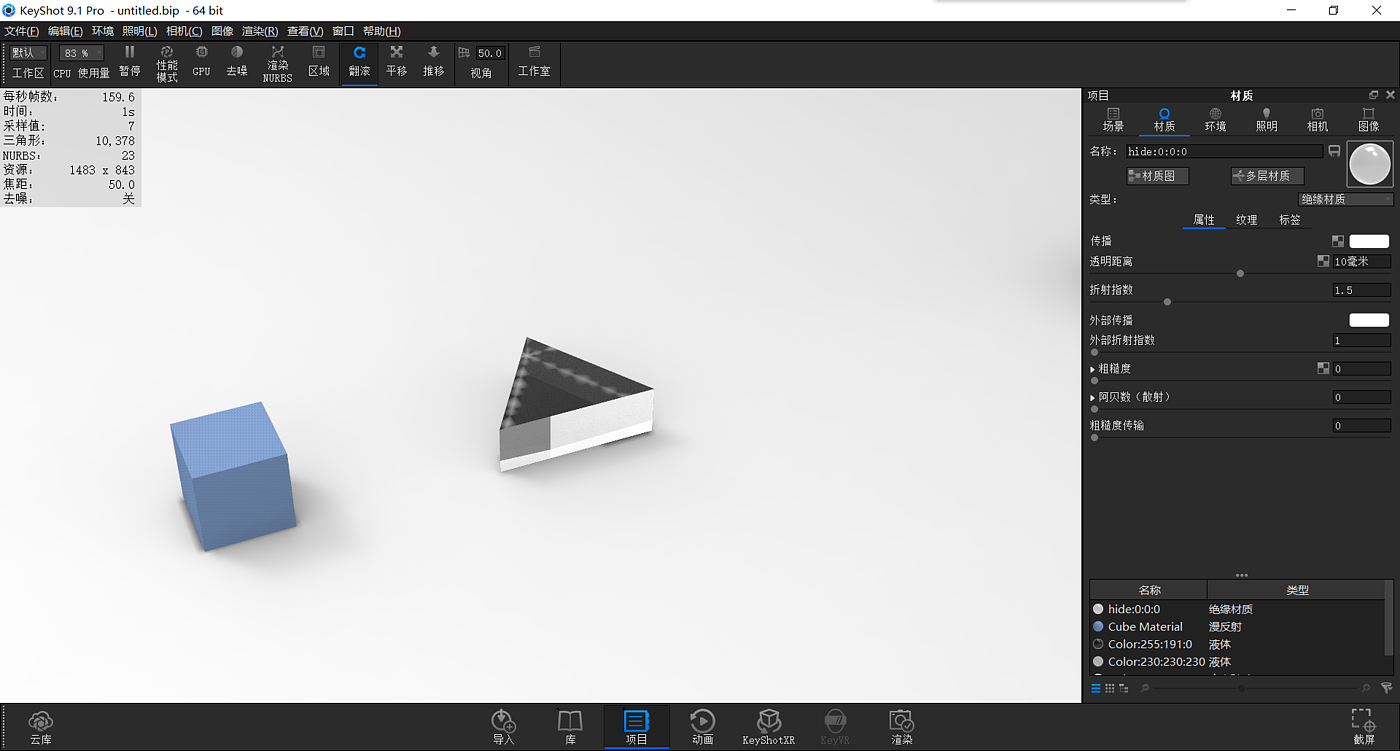
Task: Open the 默认 workspace dropdown
Action: pyautogui.click(x=28, y=53)
